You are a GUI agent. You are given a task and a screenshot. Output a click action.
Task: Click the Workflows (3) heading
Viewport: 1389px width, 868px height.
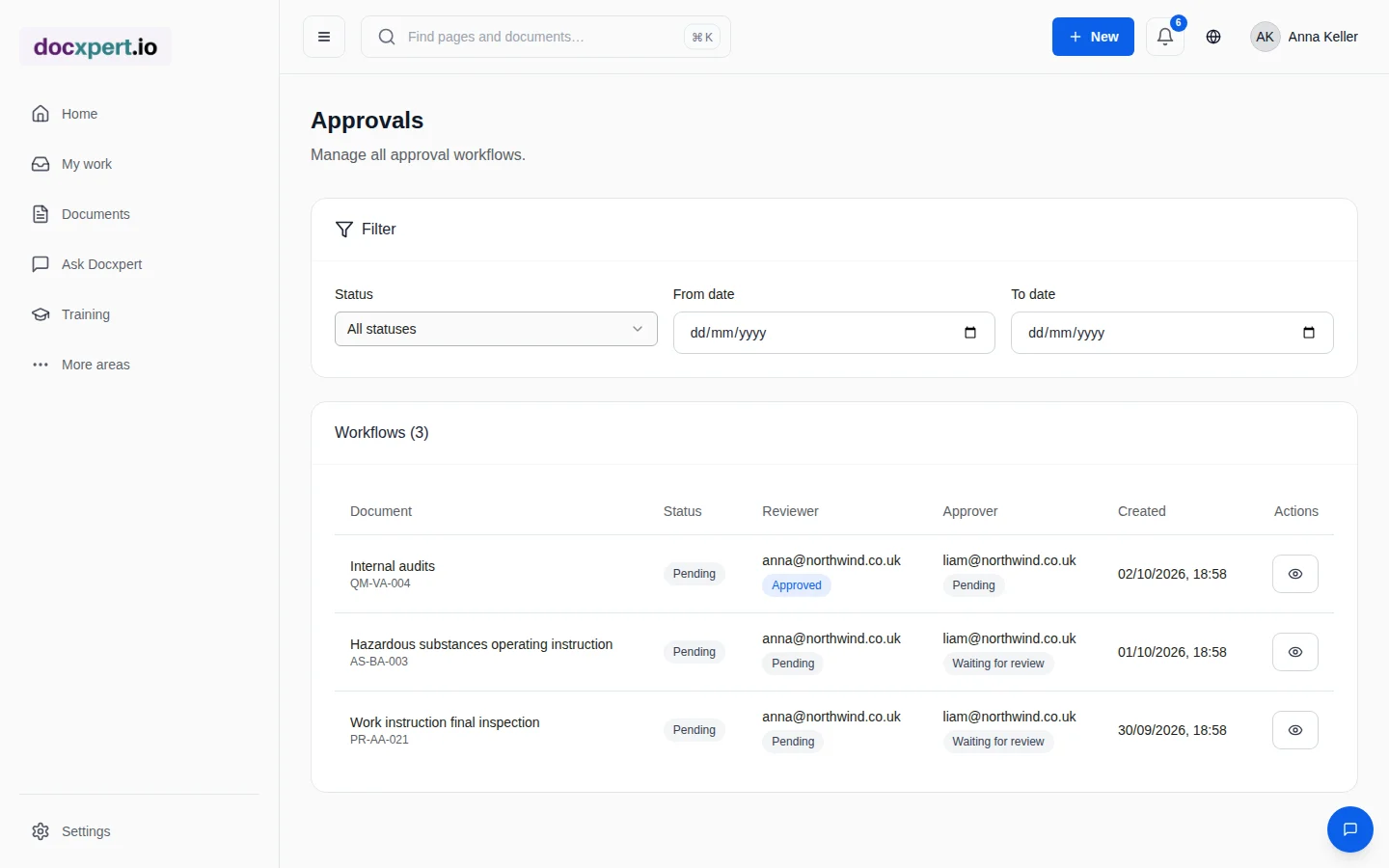pyautogui.click(x=382, y=433)
